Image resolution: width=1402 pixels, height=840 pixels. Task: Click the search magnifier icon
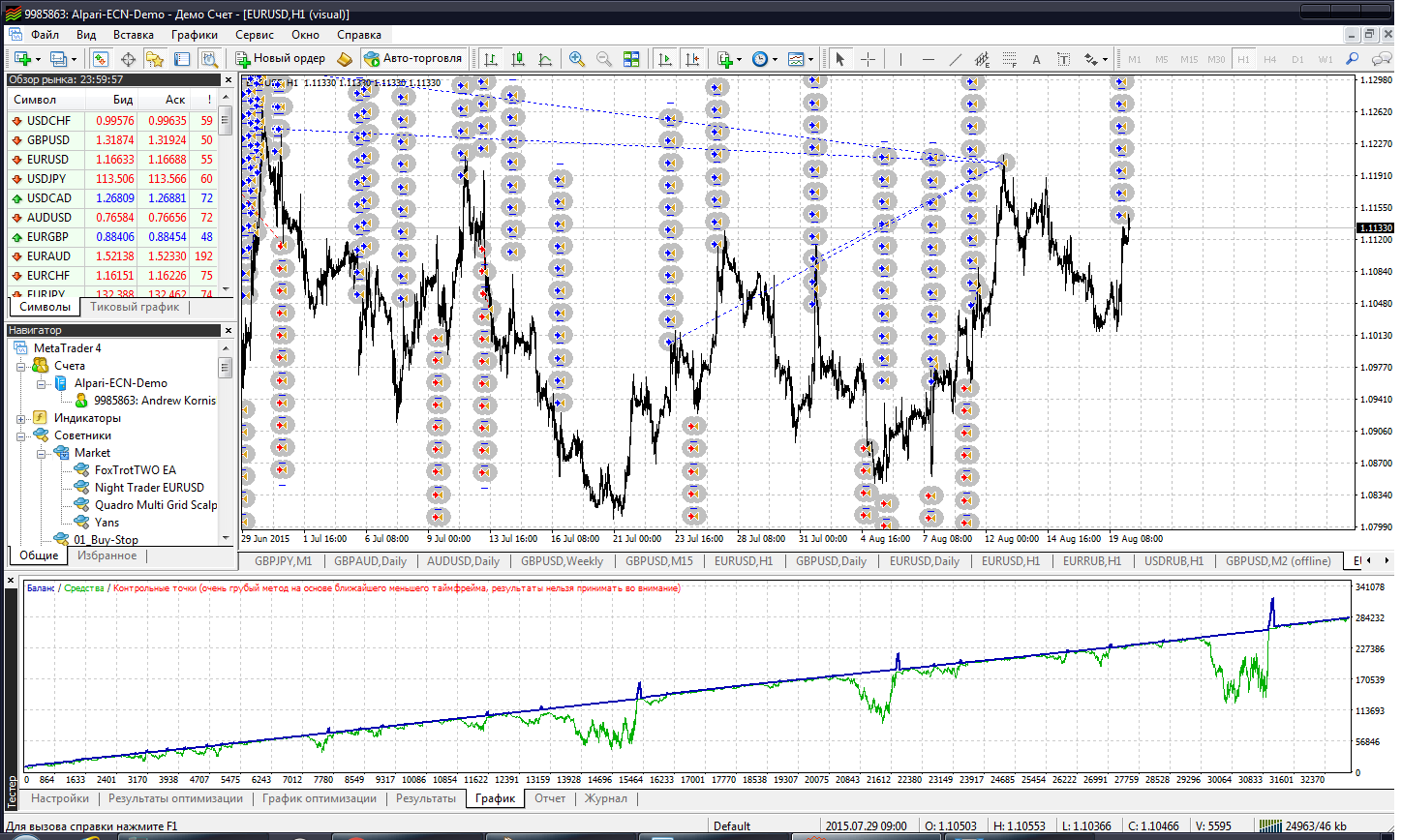click(x=1353, y=59)
